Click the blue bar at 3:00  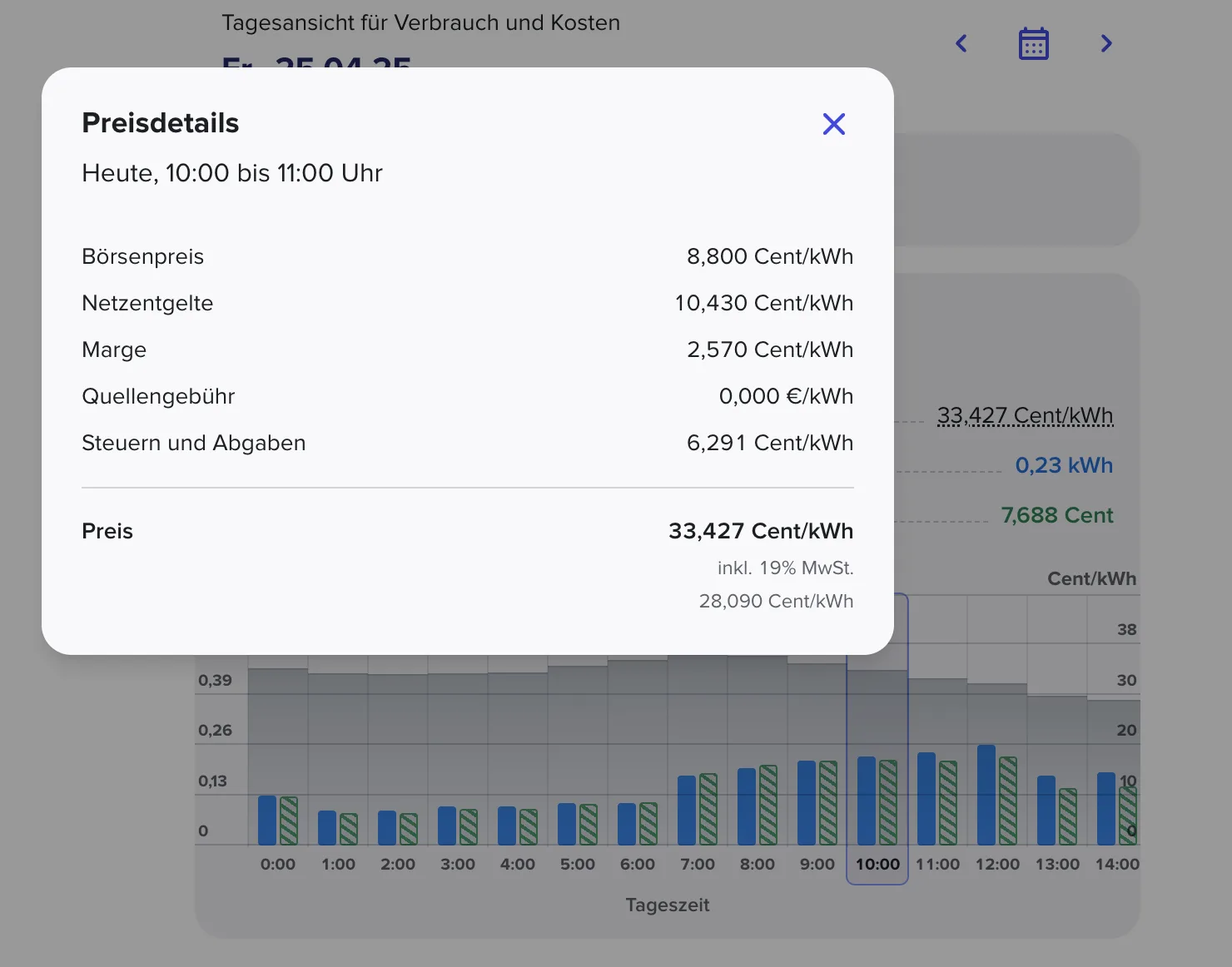tap(447, 826)
